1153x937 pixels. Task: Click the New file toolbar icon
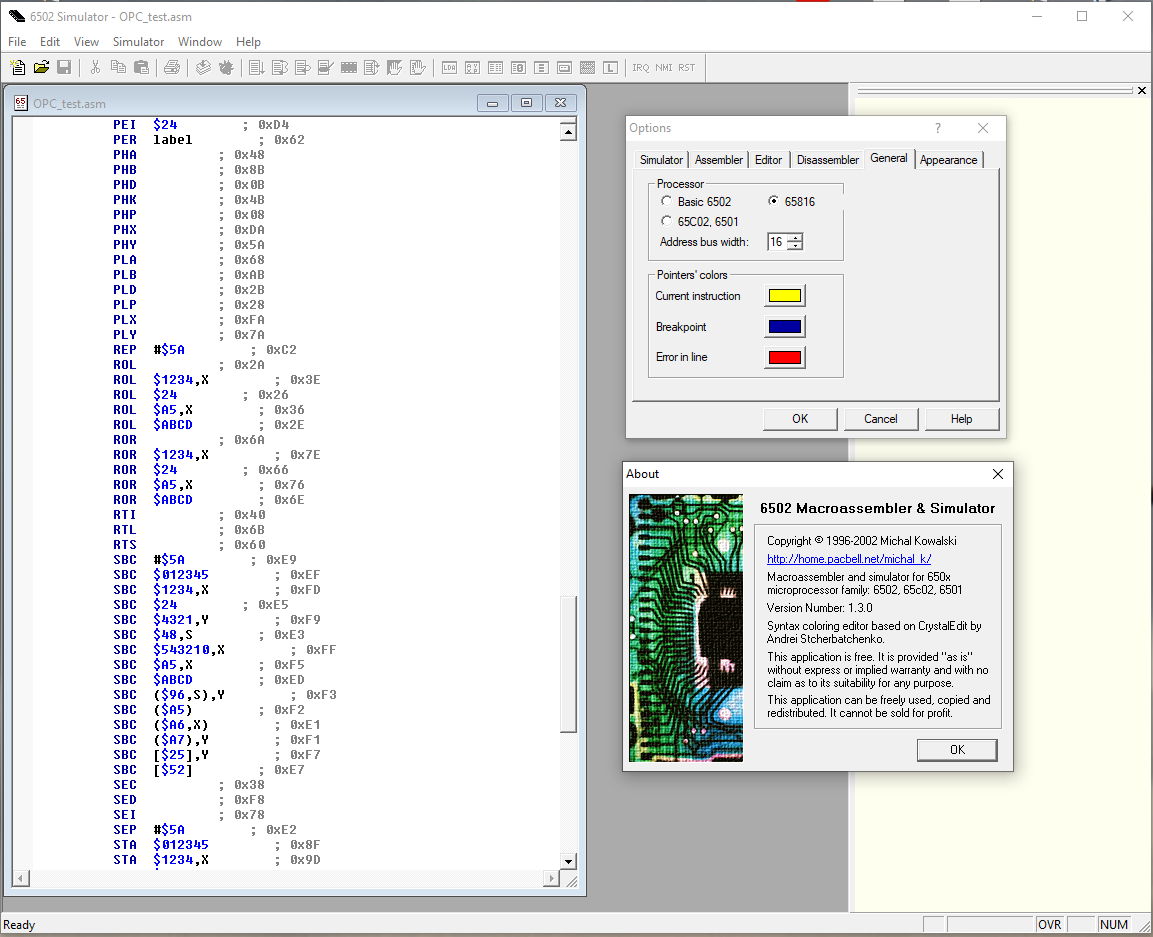pos(17,68)
